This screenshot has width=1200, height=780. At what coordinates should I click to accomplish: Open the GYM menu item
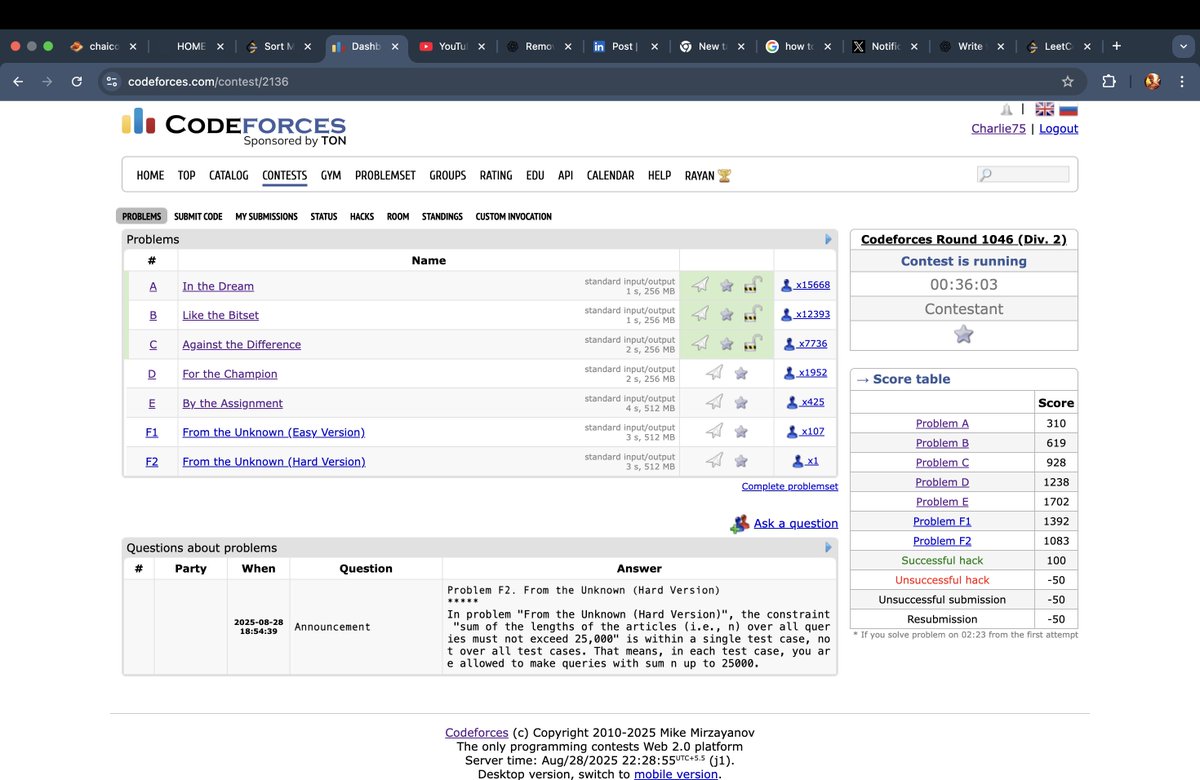click(331, 175)
